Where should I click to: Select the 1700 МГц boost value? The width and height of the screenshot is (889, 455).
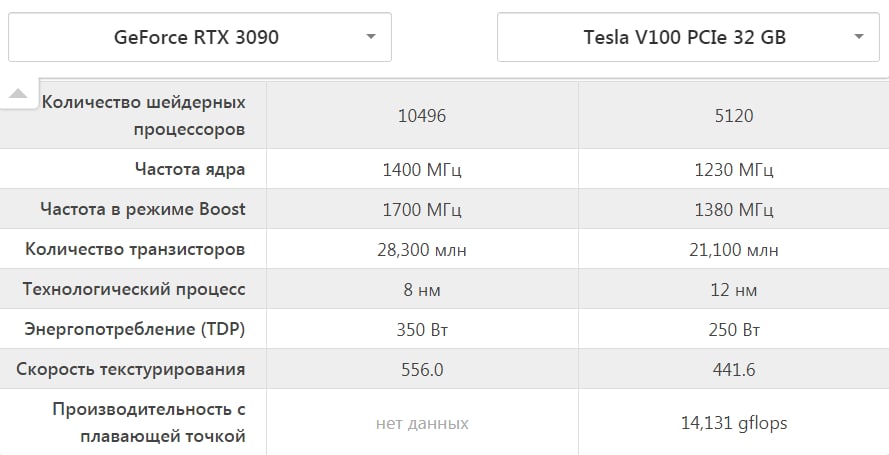(422, 210)
